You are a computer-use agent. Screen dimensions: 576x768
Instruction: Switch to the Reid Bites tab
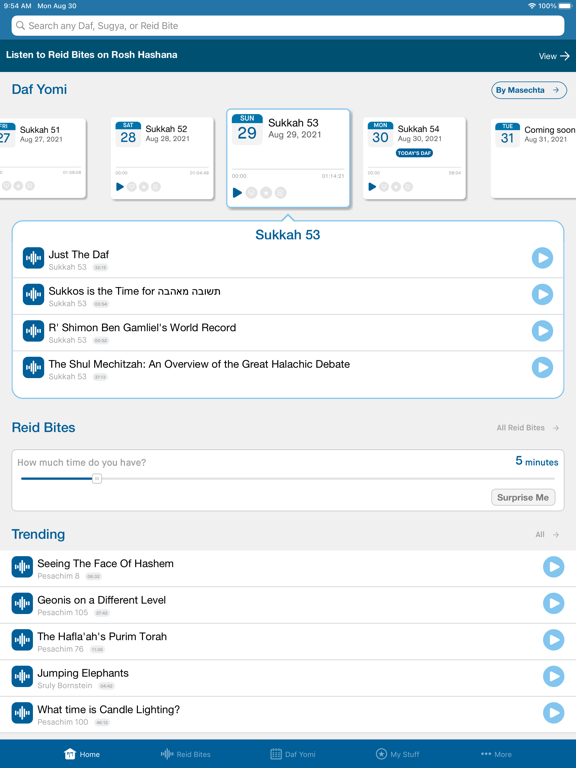point(186,754)
